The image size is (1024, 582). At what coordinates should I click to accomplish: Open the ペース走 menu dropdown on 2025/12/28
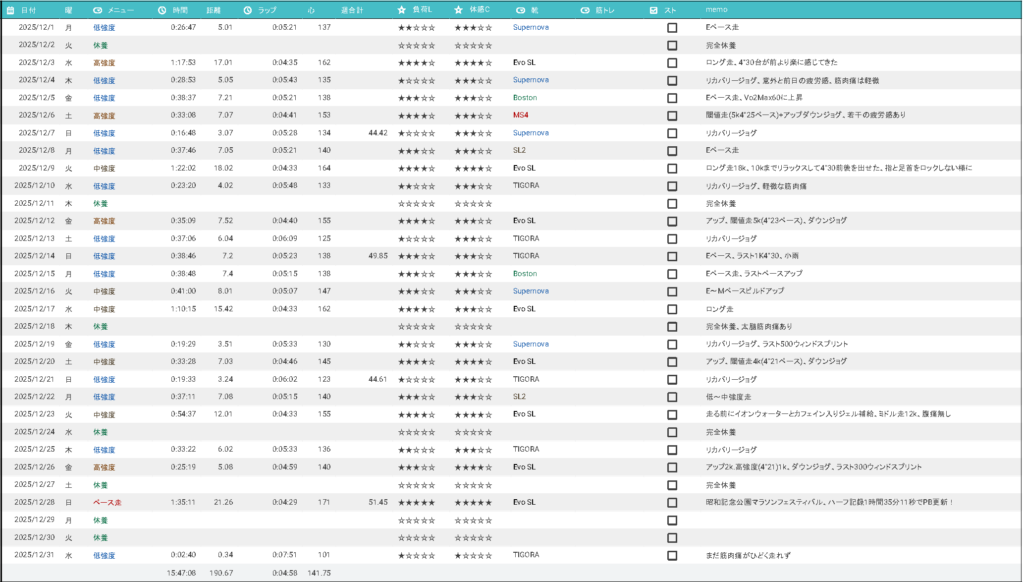point(107,502)
